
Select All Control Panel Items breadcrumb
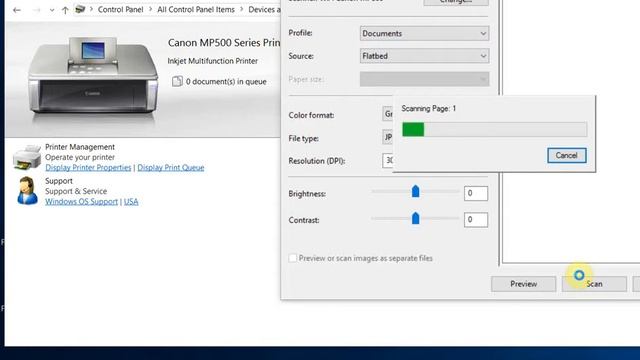pos(196,9)
